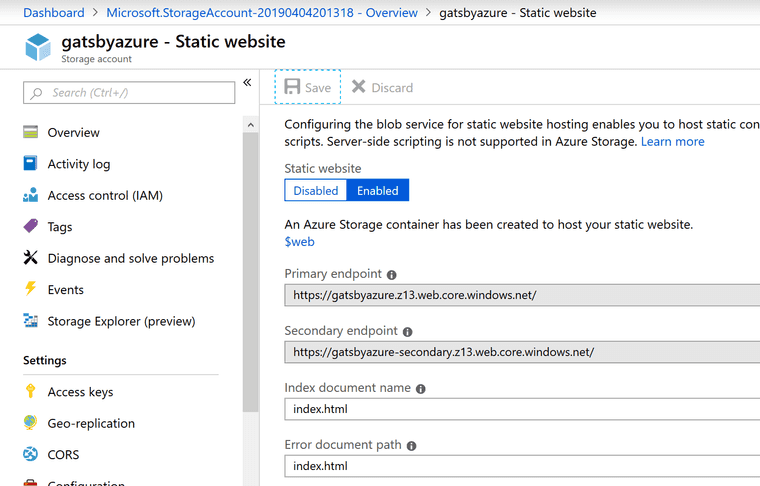Focus the sidebar Search box
The height and width of the screenshot is (486, 760).
tap(130, 93)
